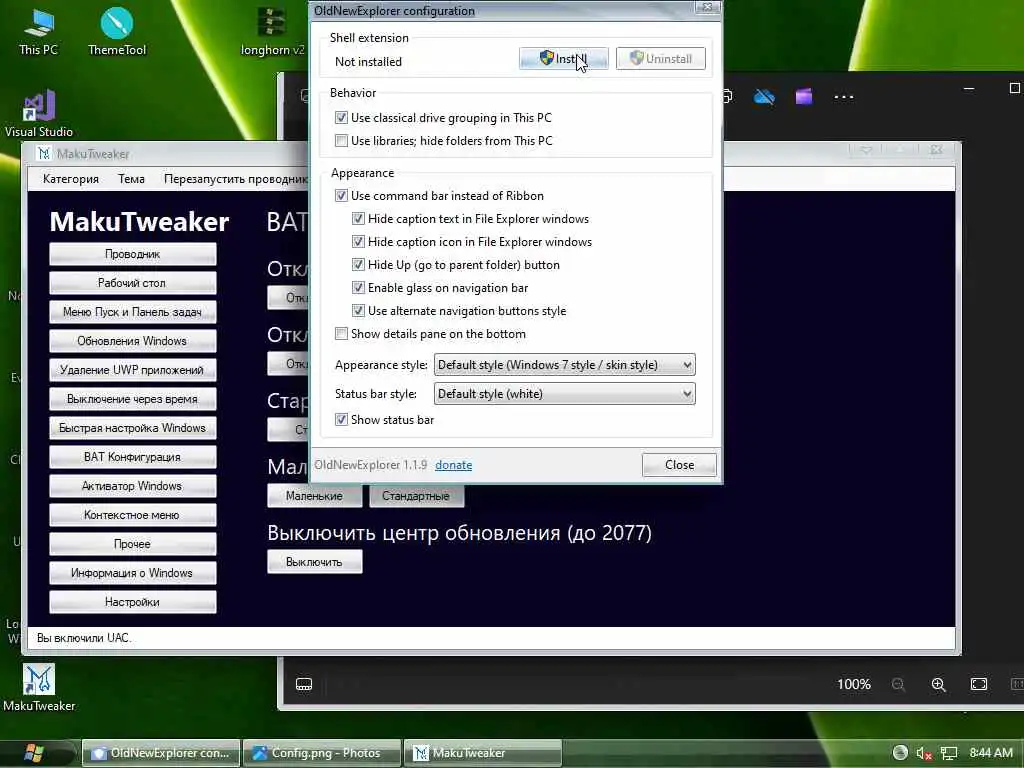The height and width of the screenshot is (768, 1024).
Task: Click Быстрая настройка Windows button
Action: click(133, 428)
